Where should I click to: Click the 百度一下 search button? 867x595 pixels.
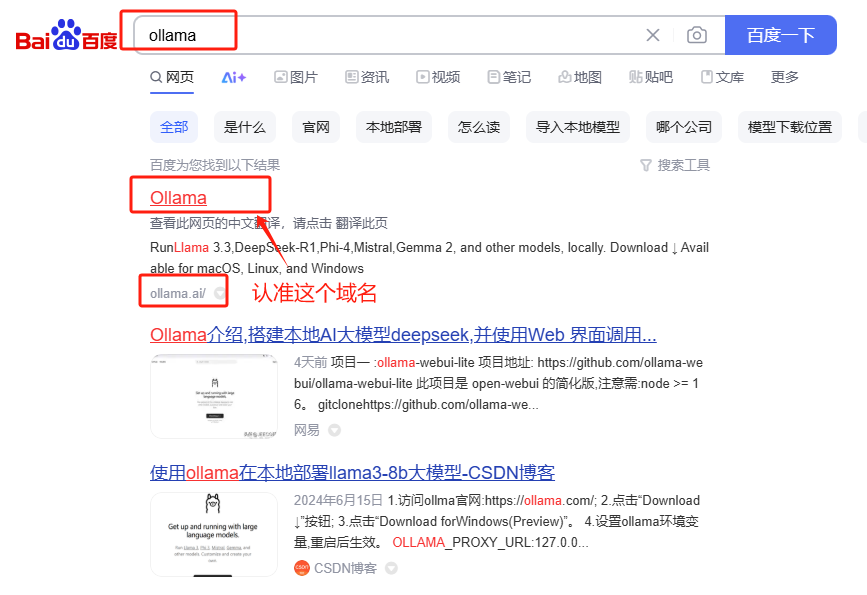click(781, 34)
